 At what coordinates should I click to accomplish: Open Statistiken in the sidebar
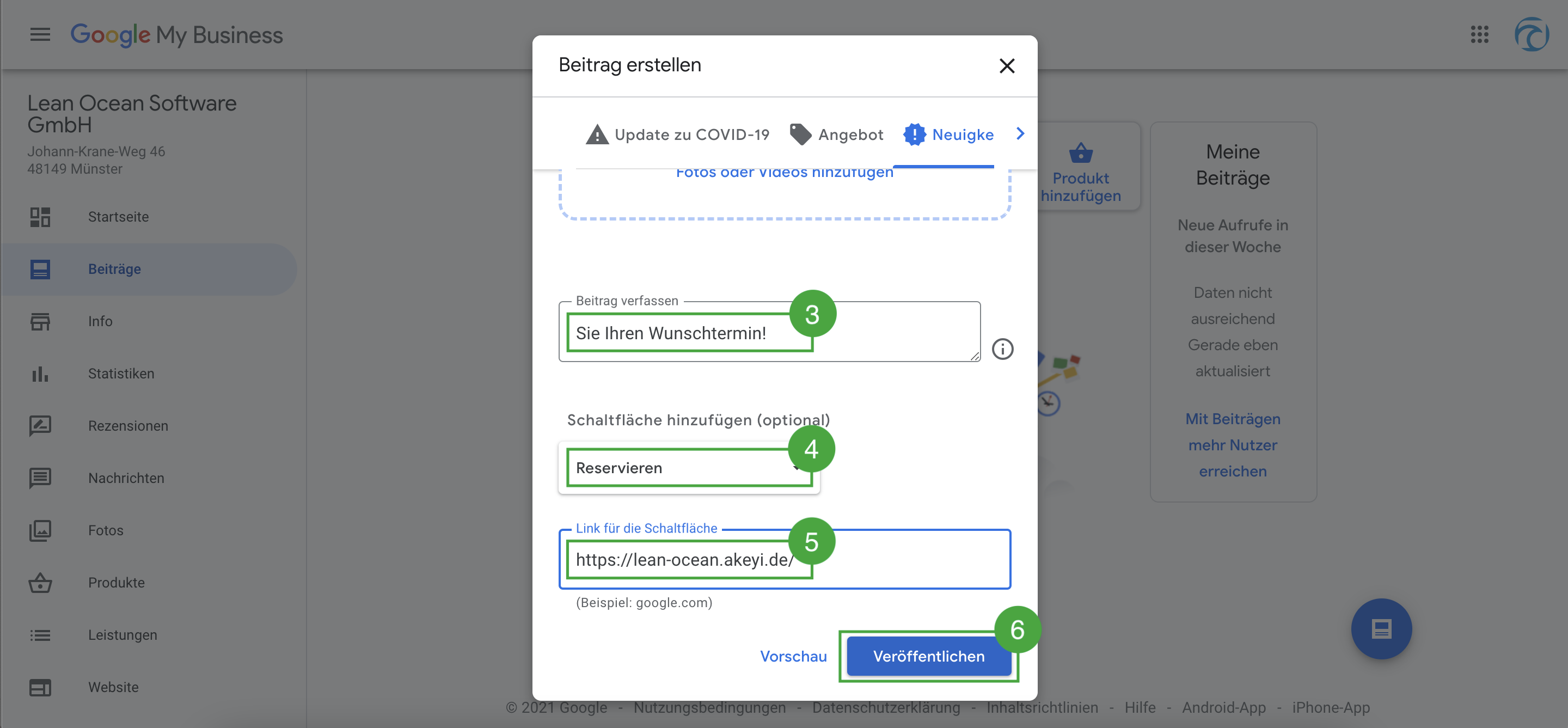coord(120,374)
